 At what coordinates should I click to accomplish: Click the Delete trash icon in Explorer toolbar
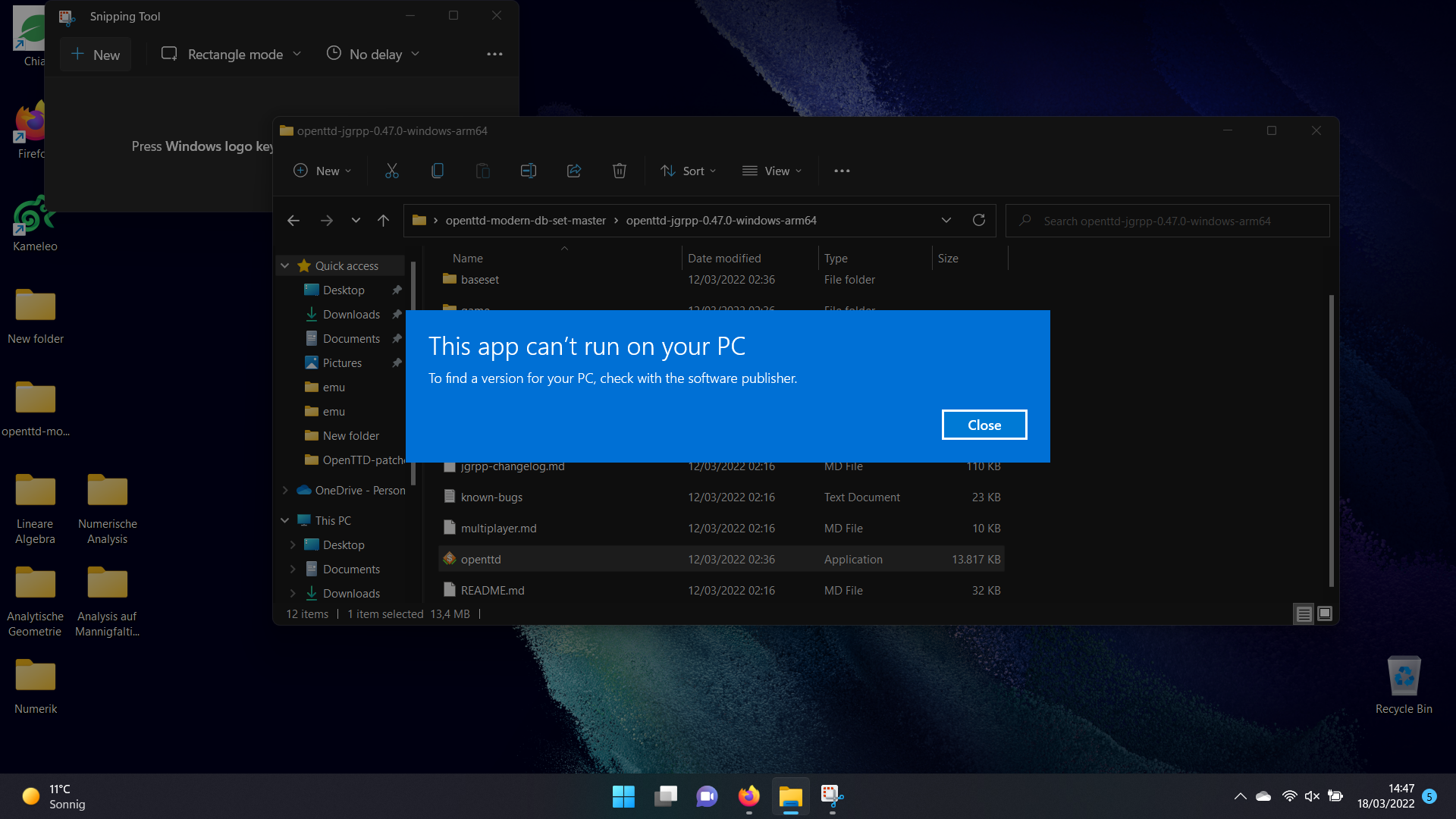pyautogui.click(x=620, y=171)
